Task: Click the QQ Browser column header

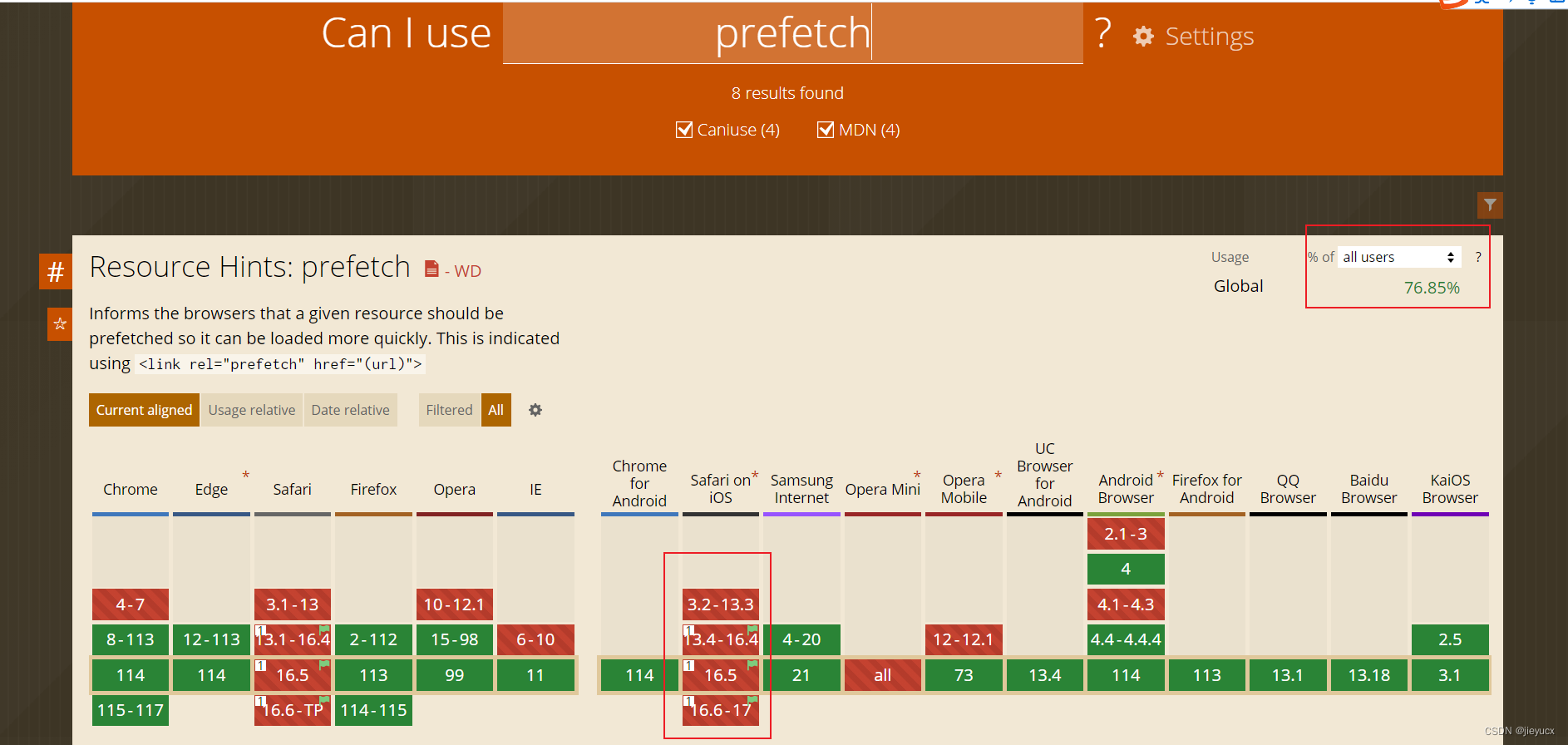Action: 1288,489
